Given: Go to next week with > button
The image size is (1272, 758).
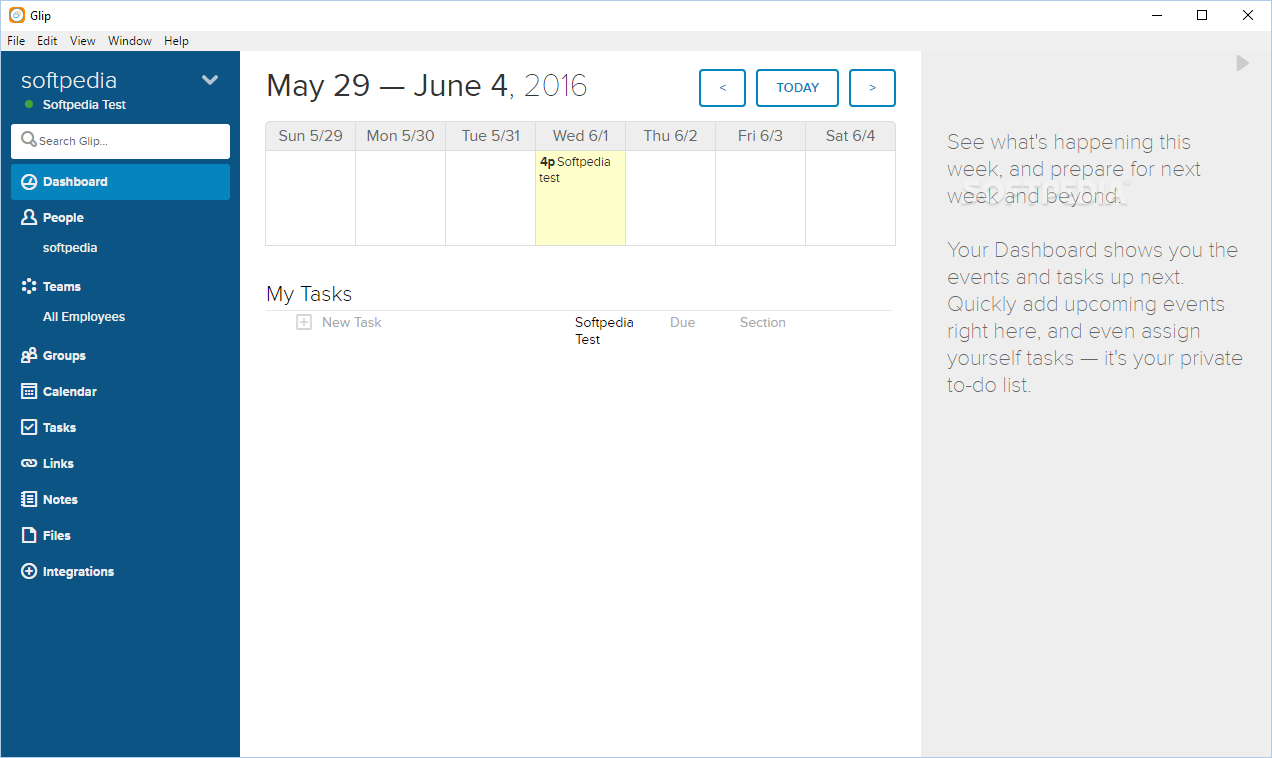Looking at the screenshot, I should point(872,88).
